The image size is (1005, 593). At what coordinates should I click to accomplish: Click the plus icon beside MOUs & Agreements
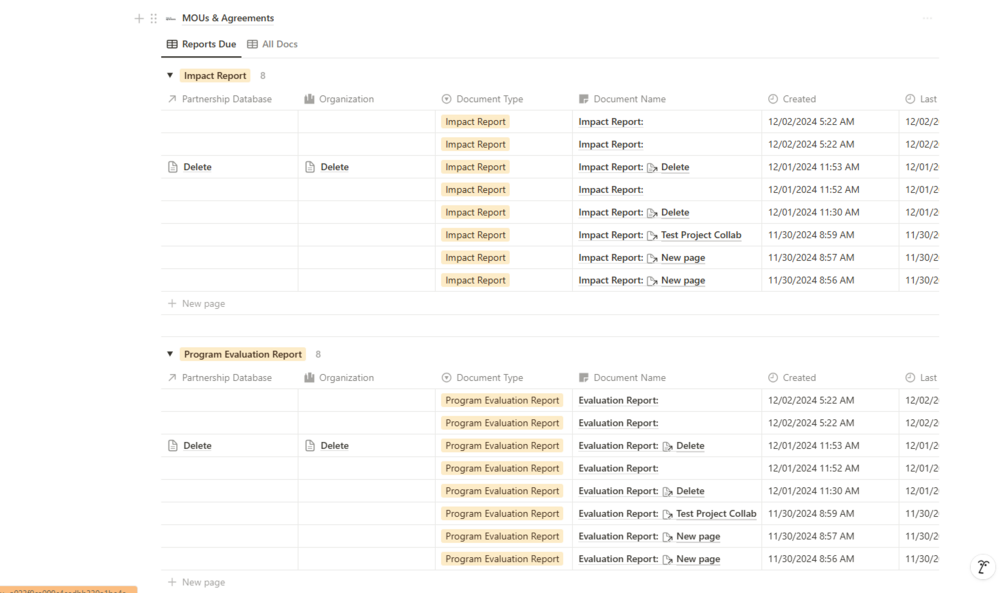tap(139, 18)
